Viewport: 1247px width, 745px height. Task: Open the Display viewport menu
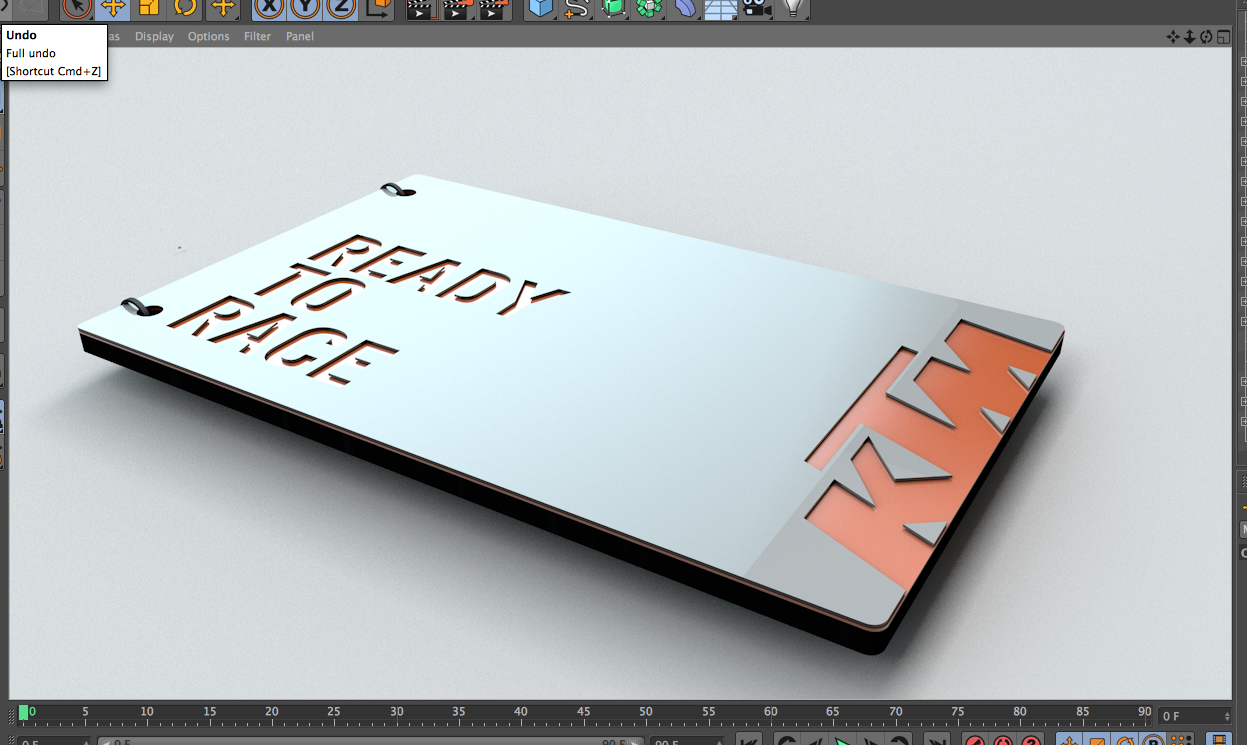(x=154, y=36)
